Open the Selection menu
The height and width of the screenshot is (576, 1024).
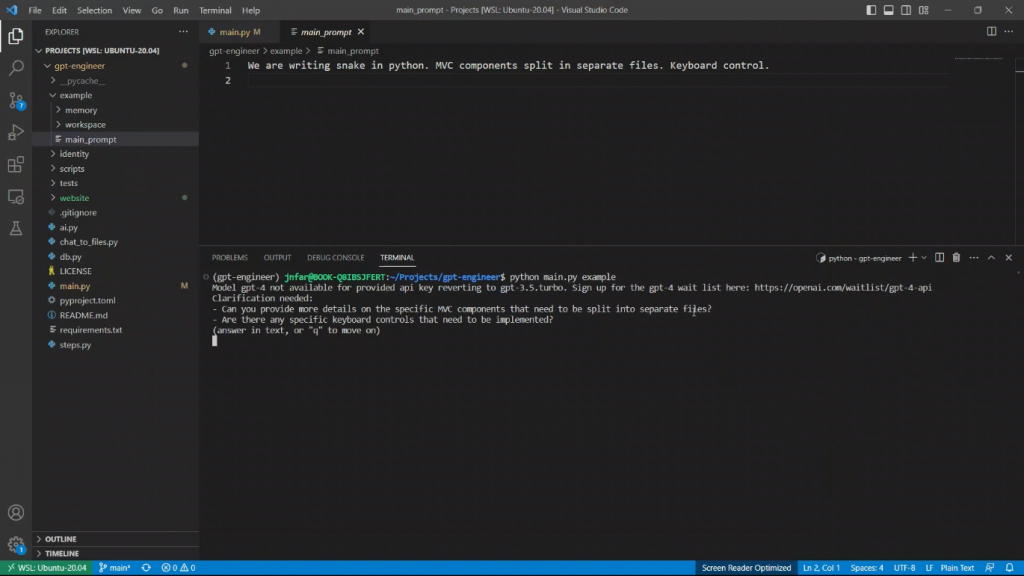coord(94,10)
